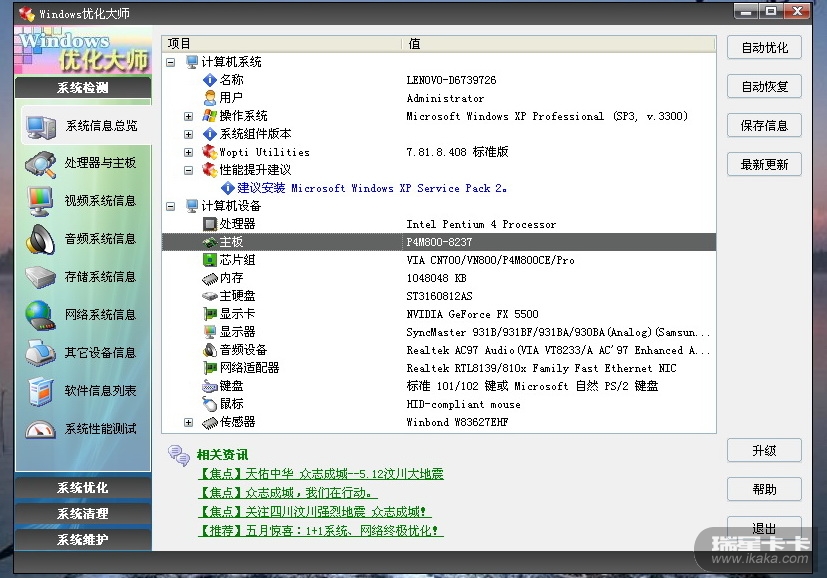Expand the 传感器 tree node
The image size is (827, 578).
(188, 422)
